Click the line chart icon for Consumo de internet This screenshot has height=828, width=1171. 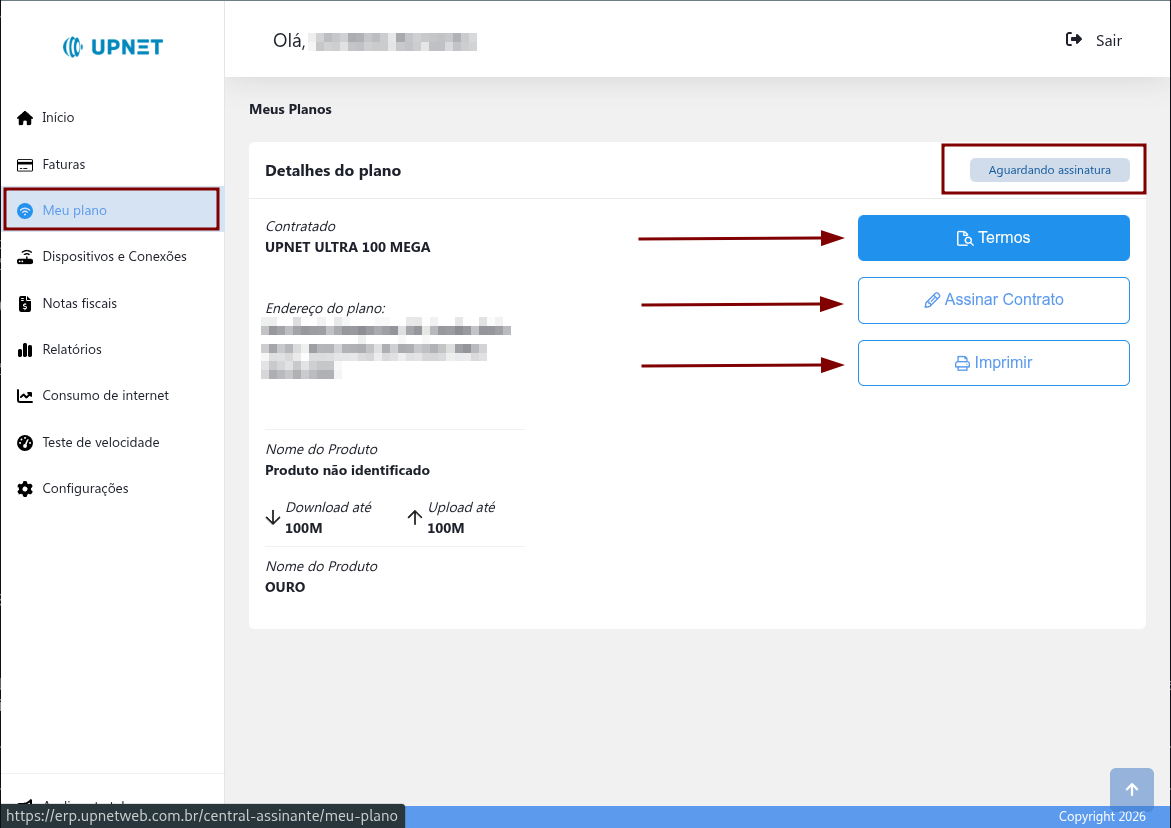tap(26, 396)
